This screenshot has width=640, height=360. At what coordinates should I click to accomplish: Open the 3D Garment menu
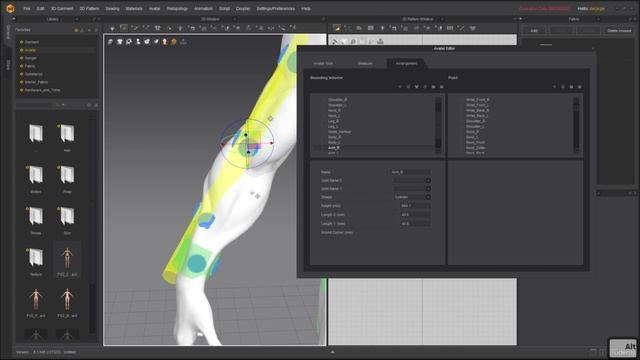pyautogui.click(x=62, y=9)
